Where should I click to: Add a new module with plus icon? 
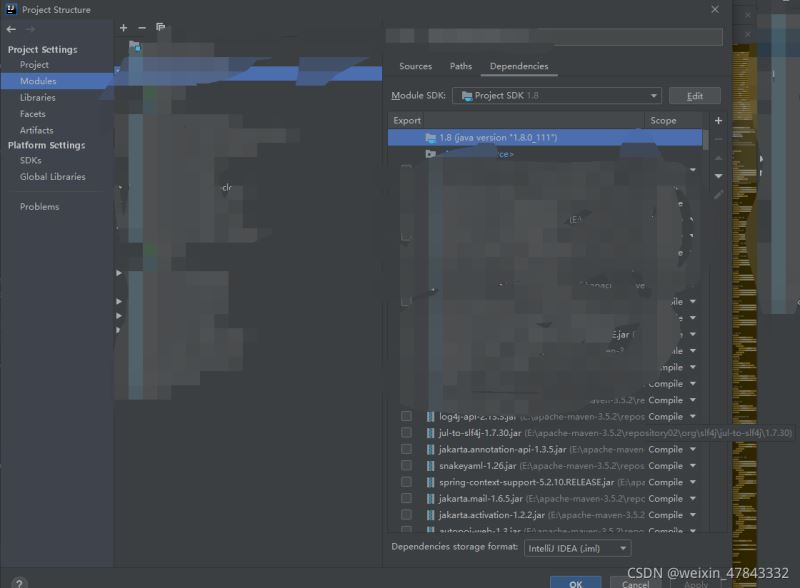tap(123, 28)
